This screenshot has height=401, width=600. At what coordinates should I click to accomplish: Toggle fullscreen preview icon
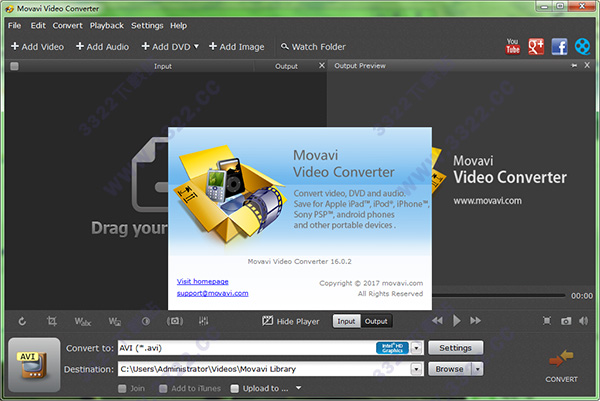[x=547, y=321]
